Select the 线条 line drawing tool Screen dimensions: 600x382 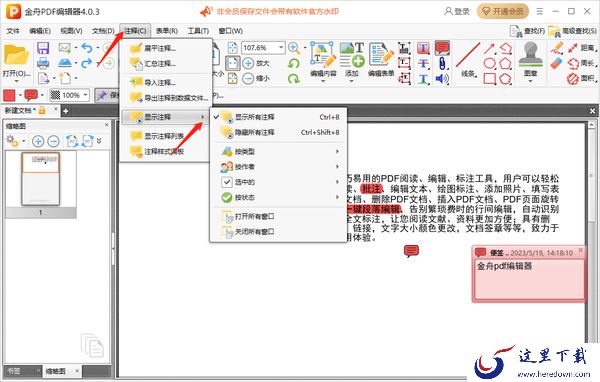point(468,60)
